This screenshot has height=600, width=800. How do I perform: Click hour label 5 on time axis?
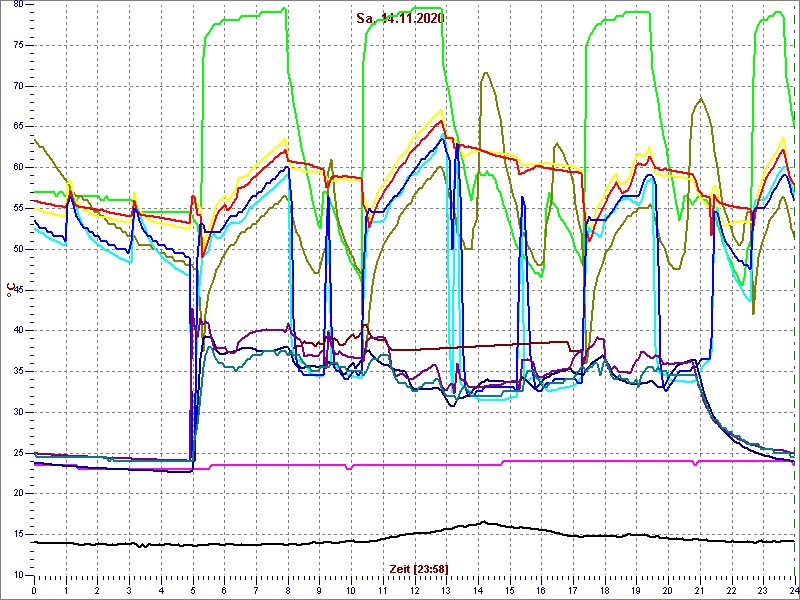(x=192, y=590)
